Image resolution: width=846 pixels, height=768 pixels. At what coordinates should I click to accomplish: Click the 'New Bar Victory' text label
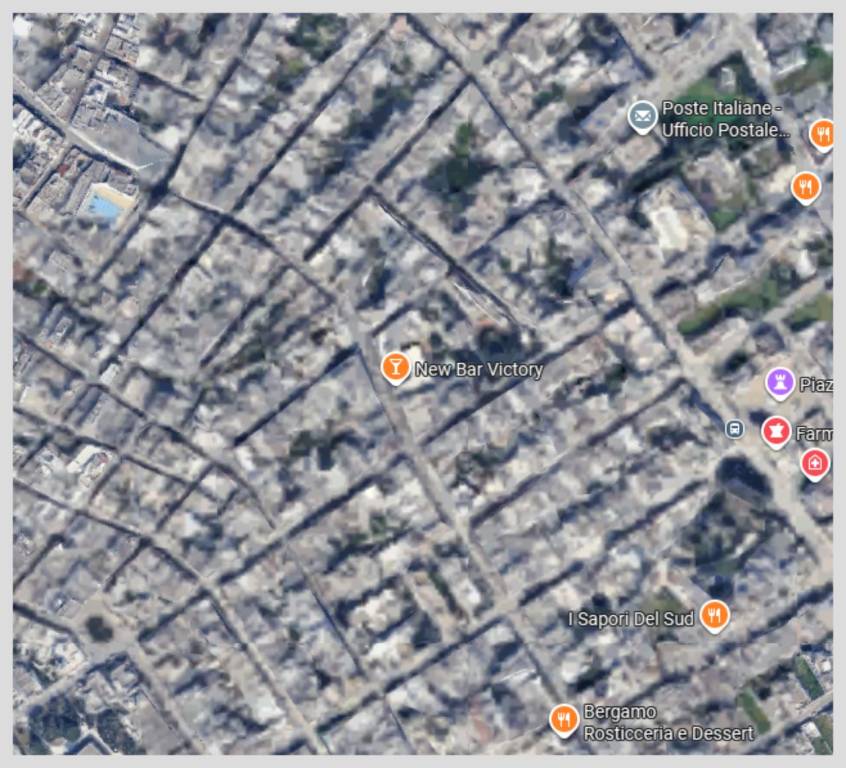point(478,369)
